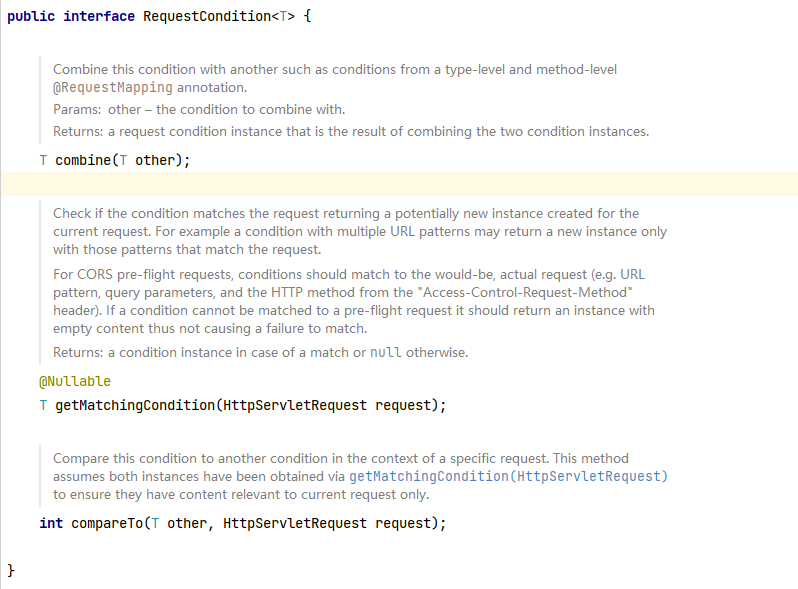
Task: Click the getMatchingCondition method declaration
Action: [243, 405]
